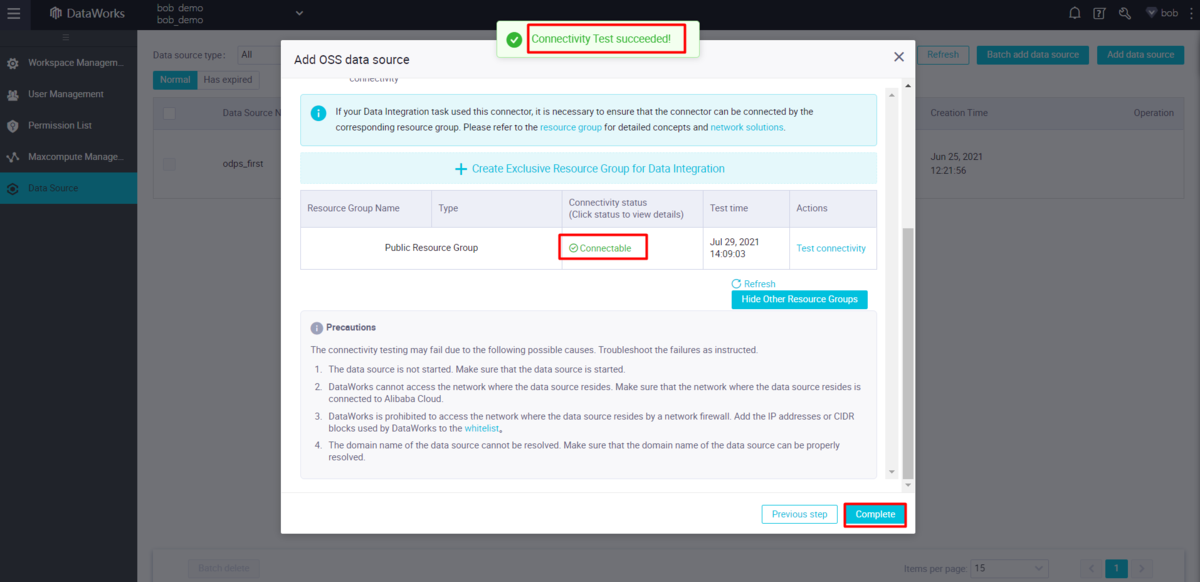Click the success check icon in toast

point(514,40)
